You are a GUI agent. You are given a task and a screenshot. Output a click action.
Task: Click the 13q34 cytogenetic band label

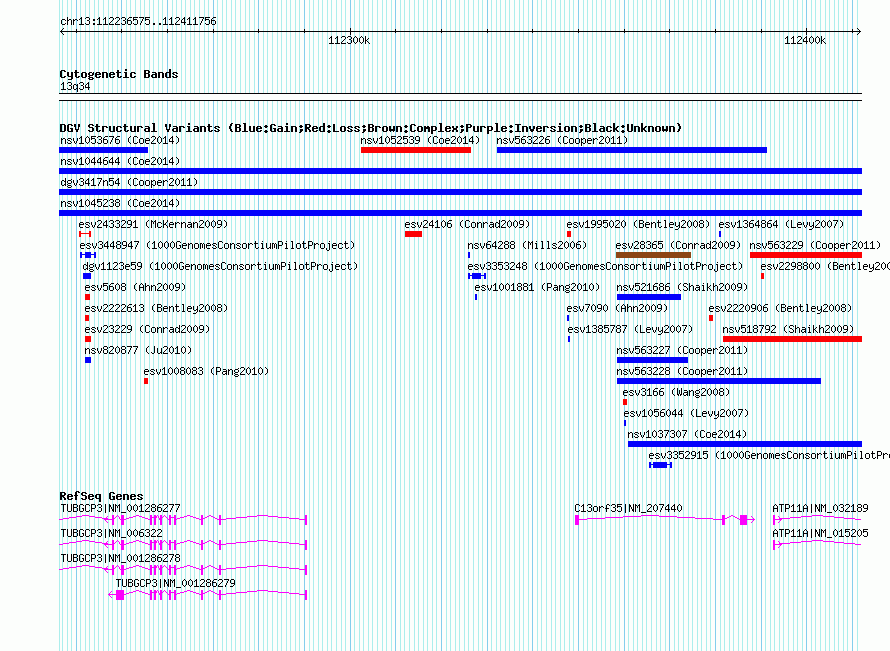click(75, 86)
